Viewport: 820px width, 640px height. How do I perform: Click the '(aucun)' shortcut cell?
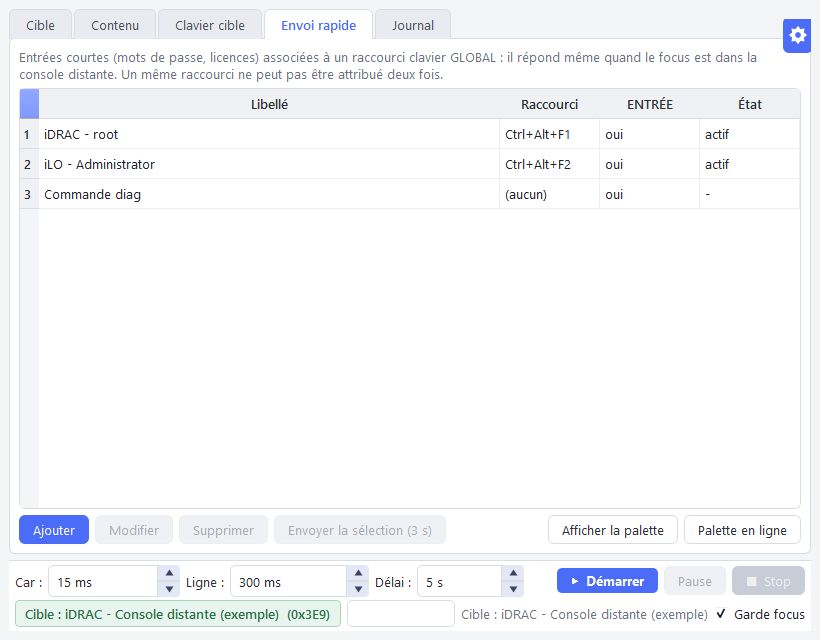point(550,195)
